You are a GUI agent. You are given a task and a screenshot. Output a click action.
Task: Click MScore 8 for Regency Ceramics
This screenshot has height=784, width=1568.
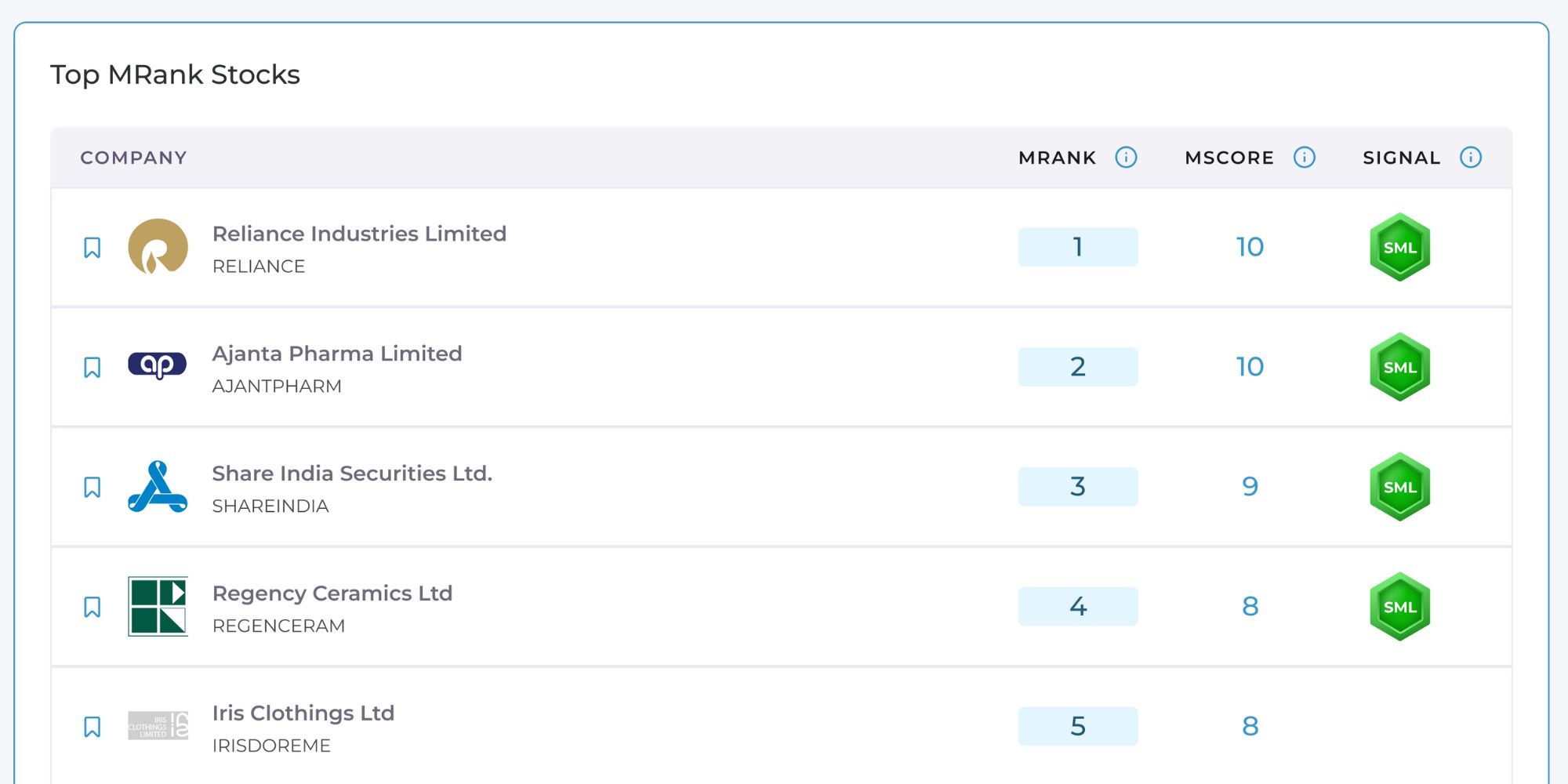[x=1250, y=607]
